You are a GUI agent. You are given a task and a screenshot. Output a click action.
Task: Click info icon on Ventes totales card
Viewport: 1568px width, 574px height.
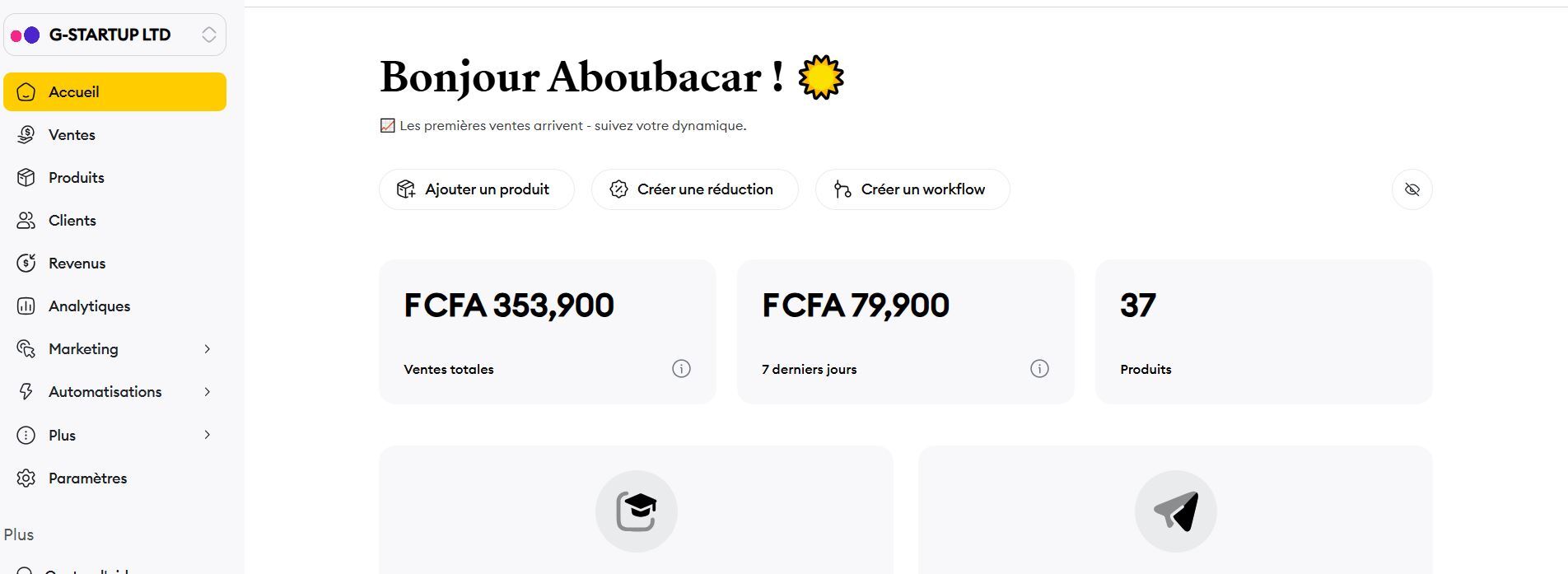pos(681,369)
